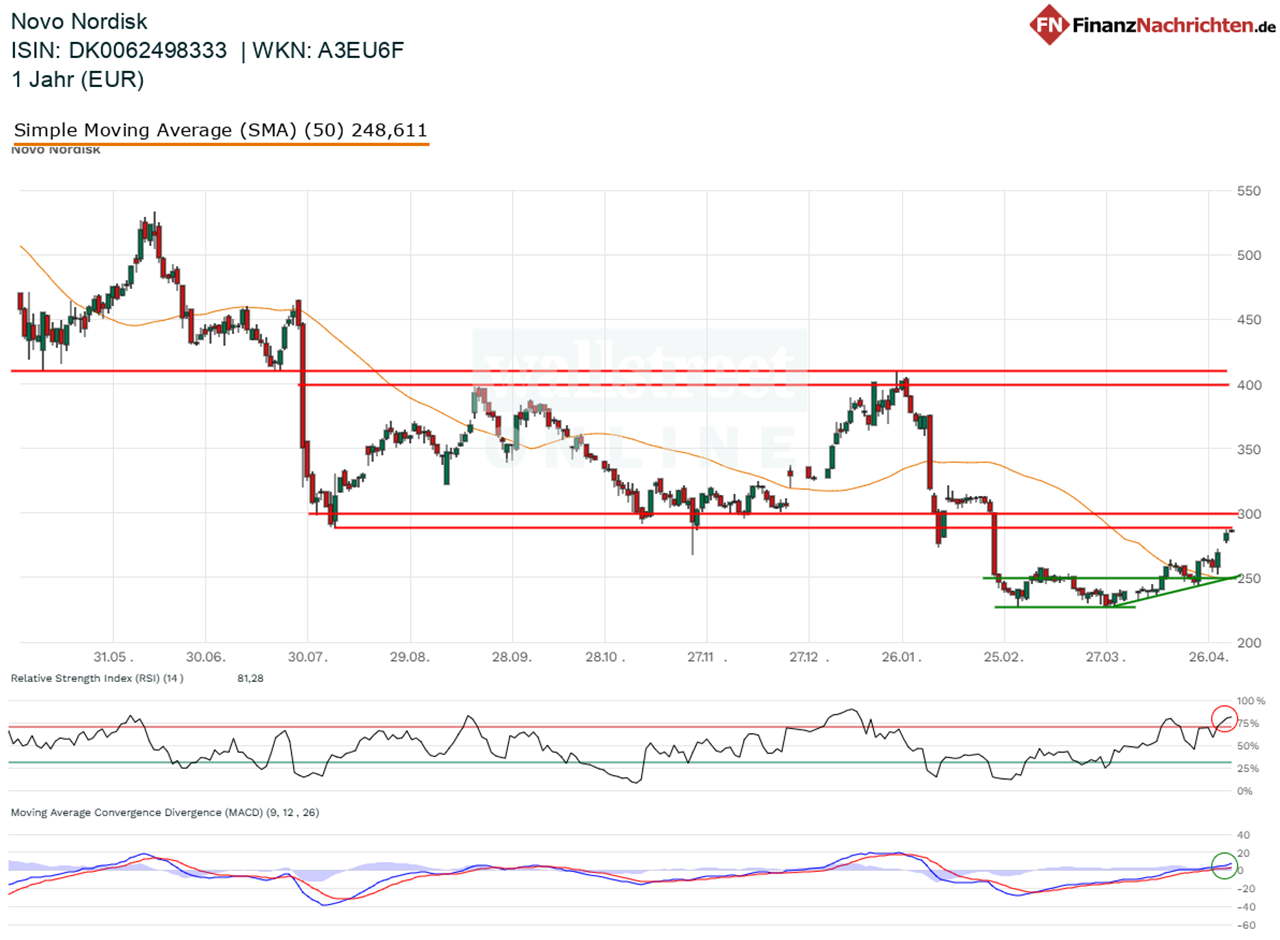Click the '1 Jahr (EUR)' period label
The image size is (1280, 940).
coord(77,80)
